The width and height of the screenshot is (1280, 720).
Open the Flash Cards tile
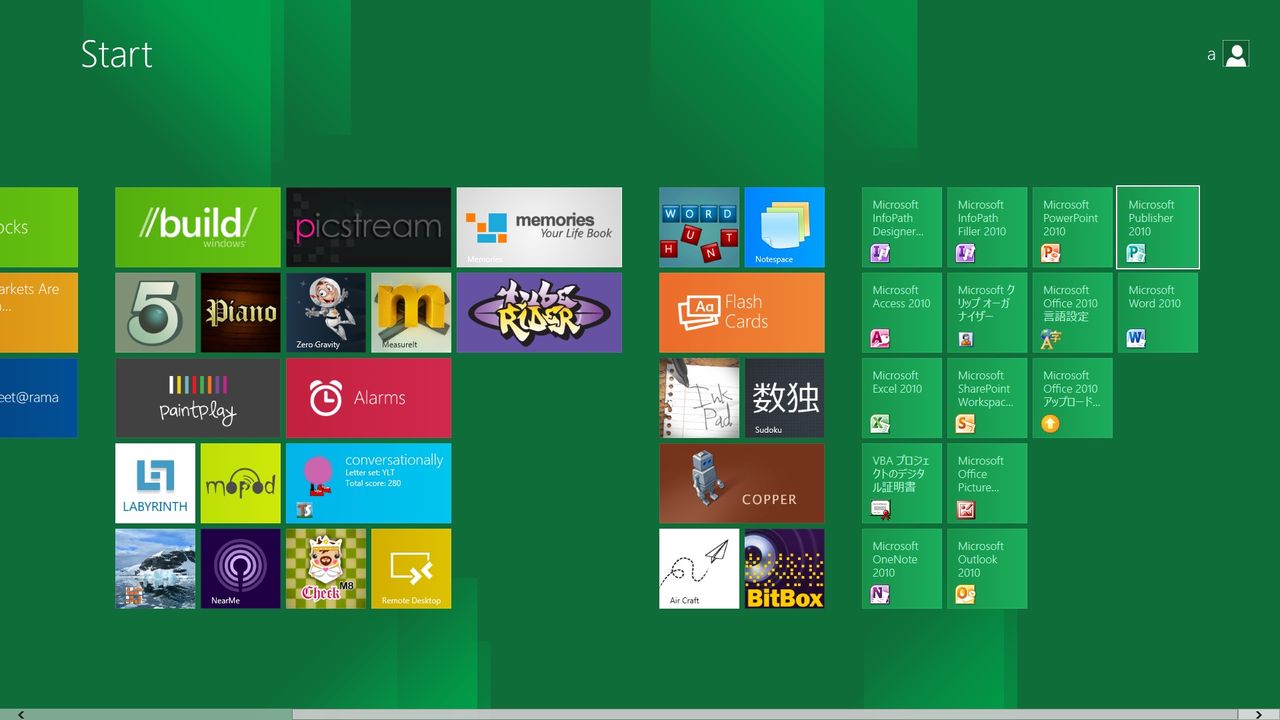[x=742, y=313]
